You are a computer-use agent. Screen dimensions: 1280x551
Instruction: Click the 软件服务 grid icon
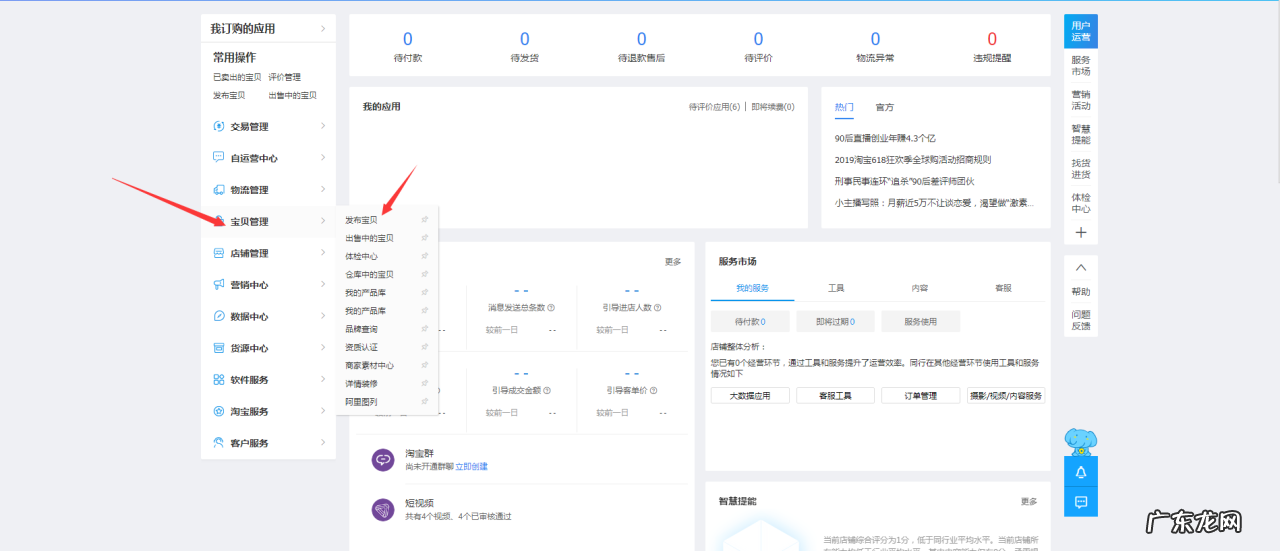(x=220, y=380)
